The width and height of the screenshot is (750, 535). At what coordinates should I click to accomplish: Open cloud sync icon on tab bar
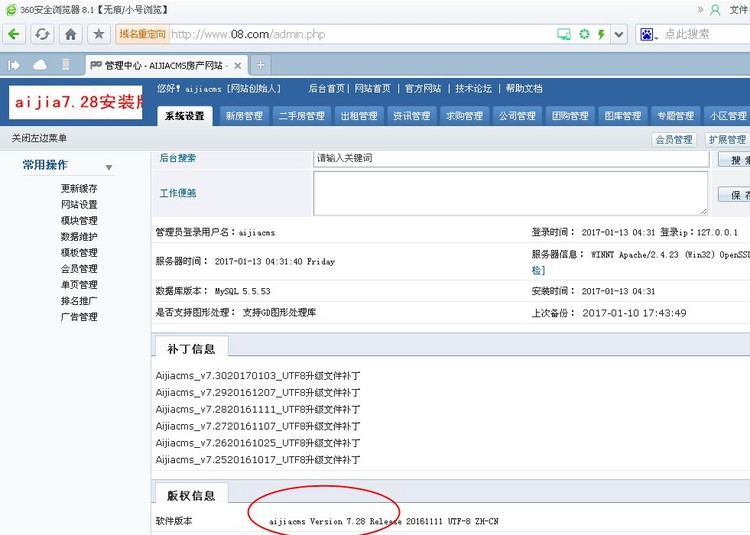[x=40, y=65]
